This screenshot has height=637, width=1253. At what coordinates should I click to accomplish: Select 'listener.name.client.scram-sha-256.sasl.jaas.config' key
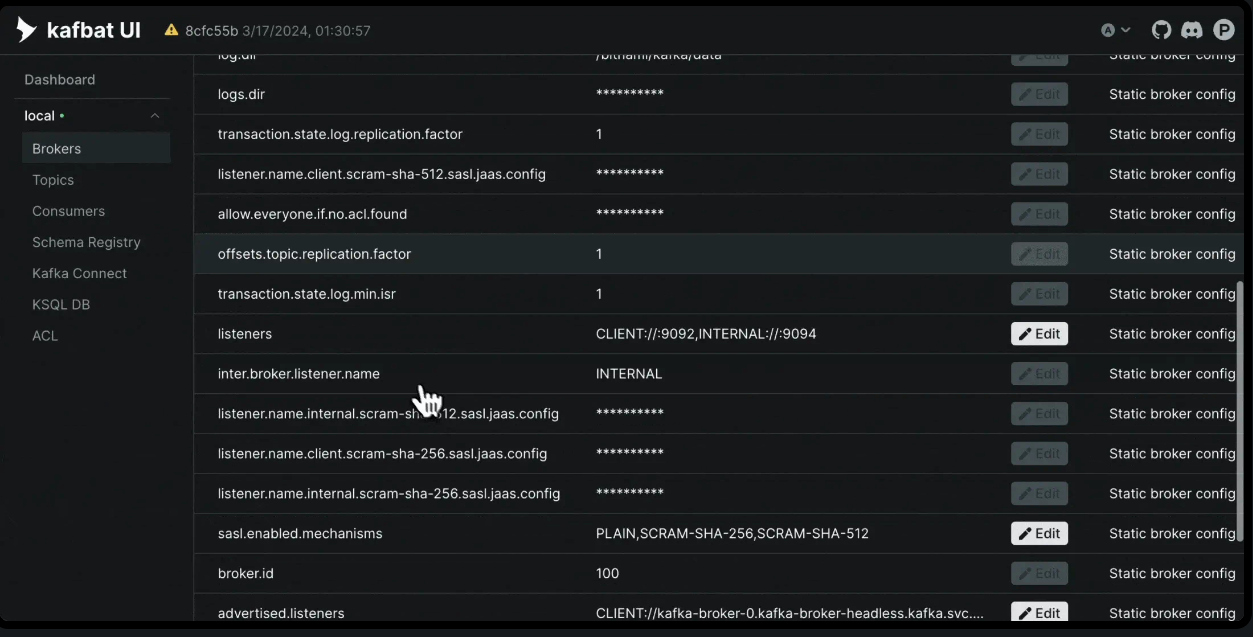point(382,454)
